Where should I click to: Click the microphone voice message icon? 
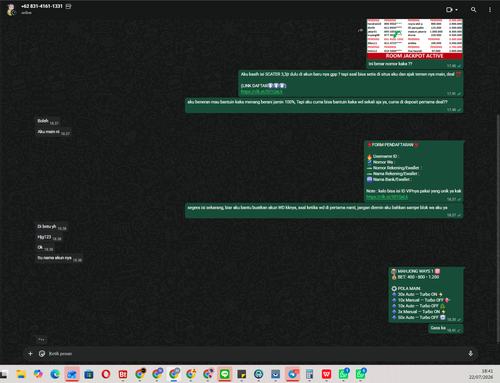coord(470,353)
